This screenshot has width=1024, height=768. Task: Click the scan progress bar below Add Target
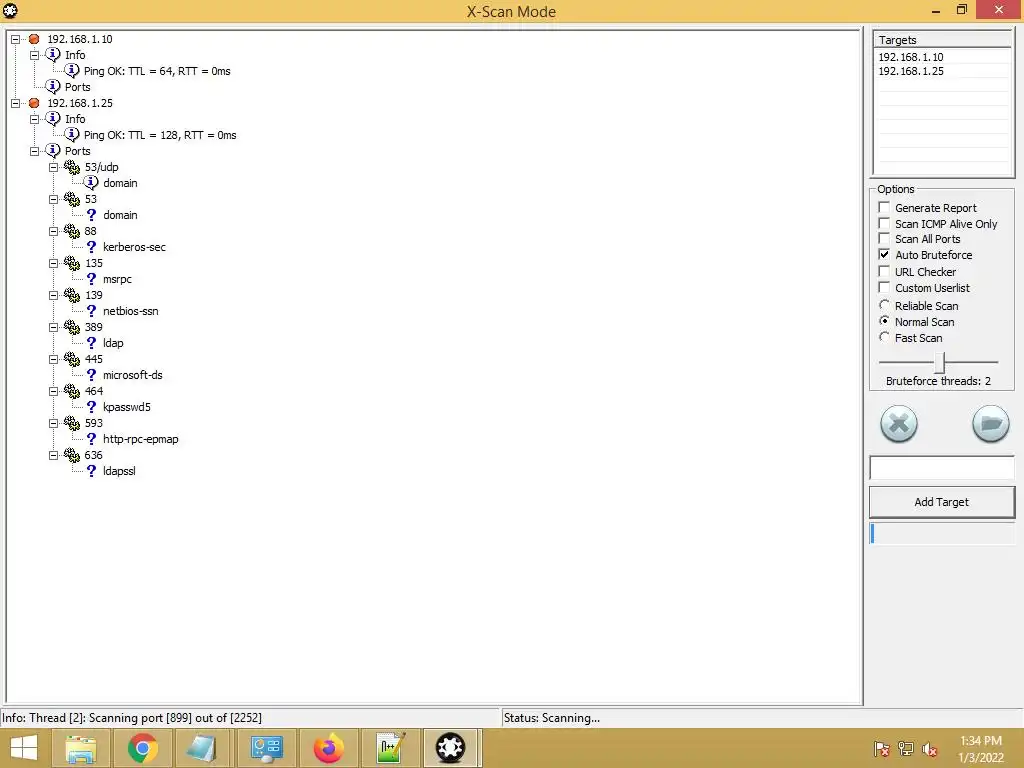click(942, 534)
